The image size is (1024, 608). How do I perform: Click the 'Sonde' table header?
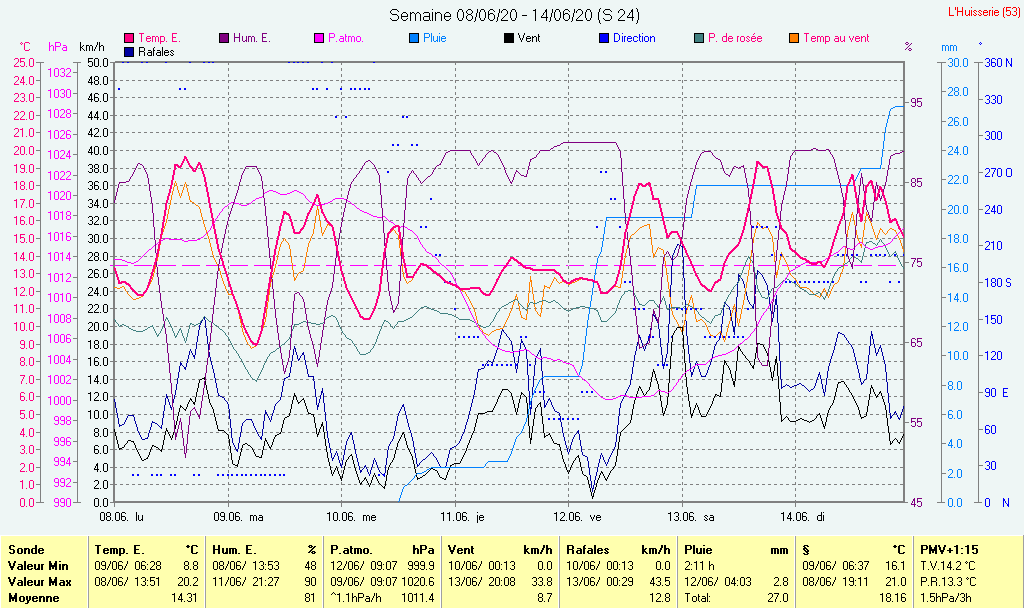pos(26,551)
